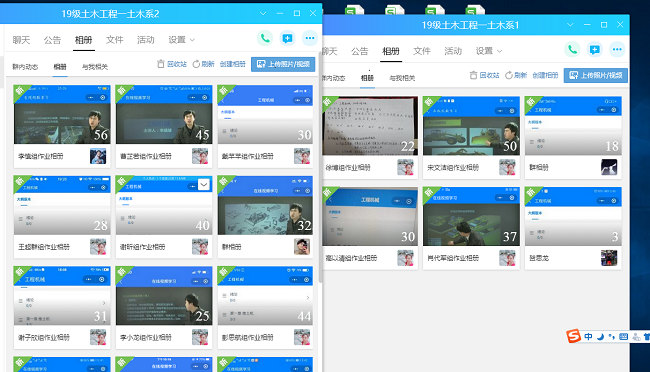Expand the 设置 dropdown in 土木系1 window

click(x=488, y=51)
